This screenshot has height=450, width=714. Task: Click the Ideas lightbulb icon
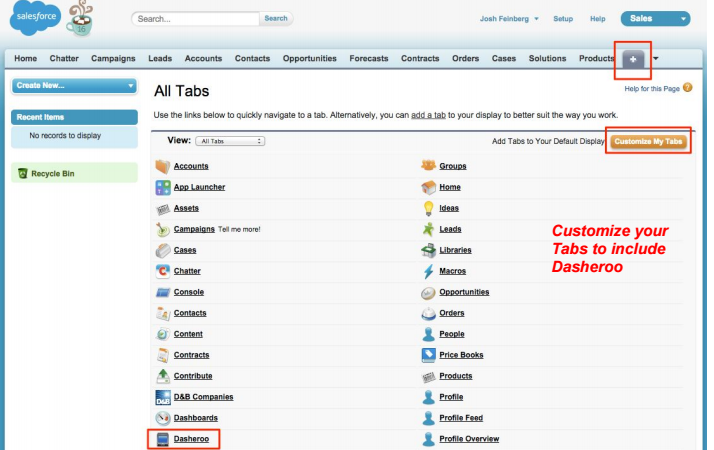[x=428, y=208]
